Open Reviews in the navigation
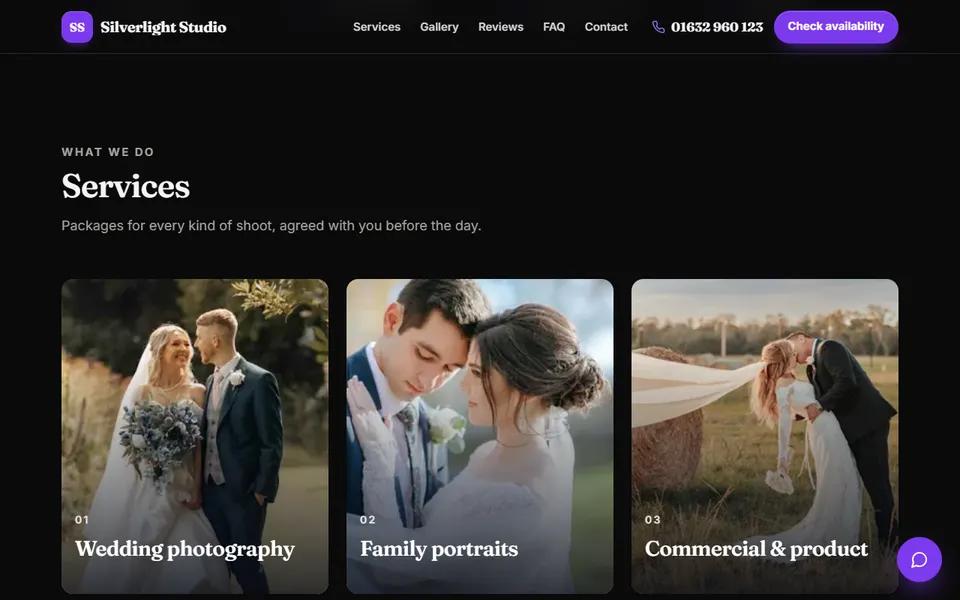 pos(500,27)
